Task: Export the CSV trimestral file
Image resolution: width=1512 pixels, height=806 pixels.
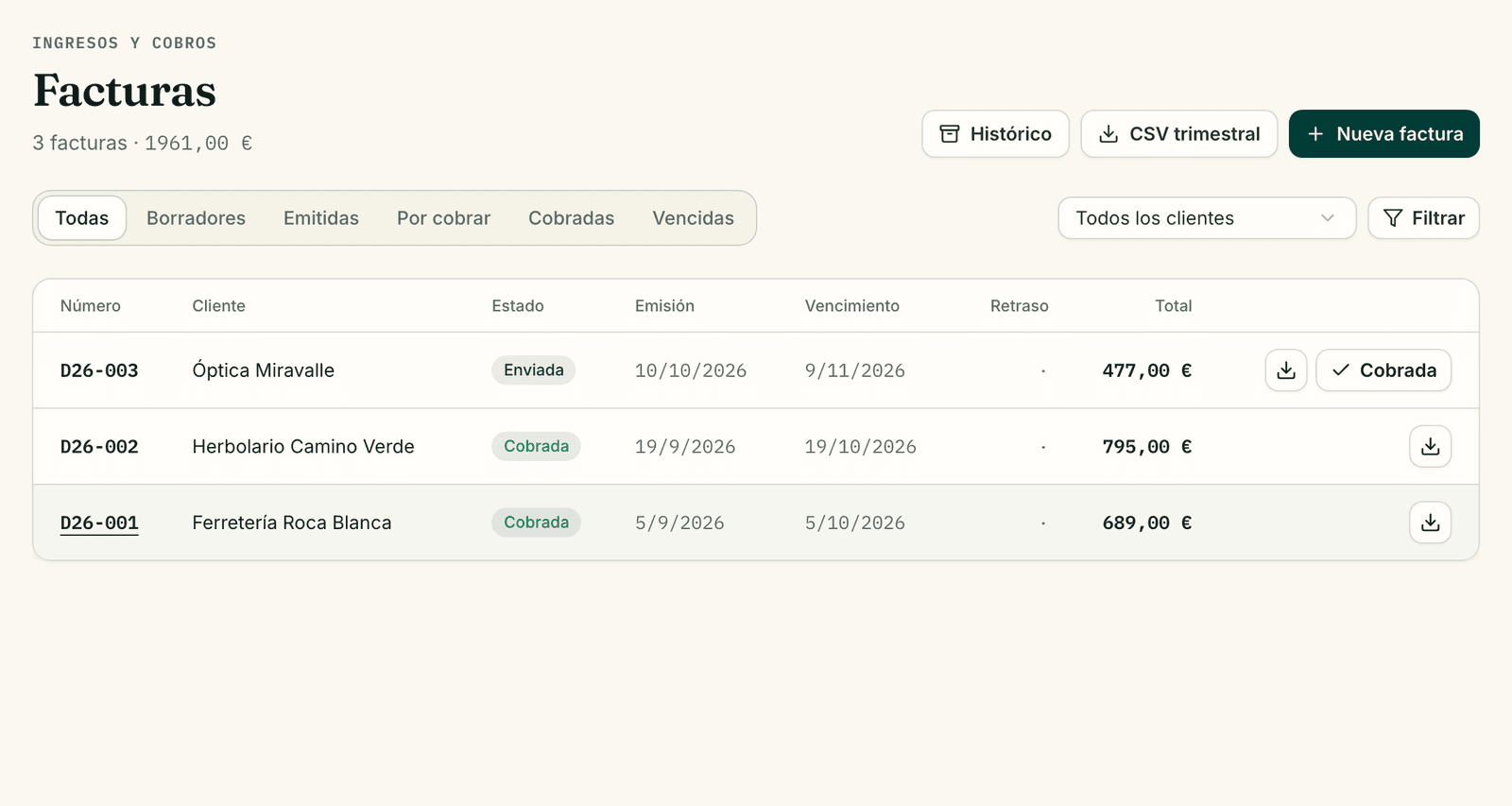Action: [x=1179, y=134]
